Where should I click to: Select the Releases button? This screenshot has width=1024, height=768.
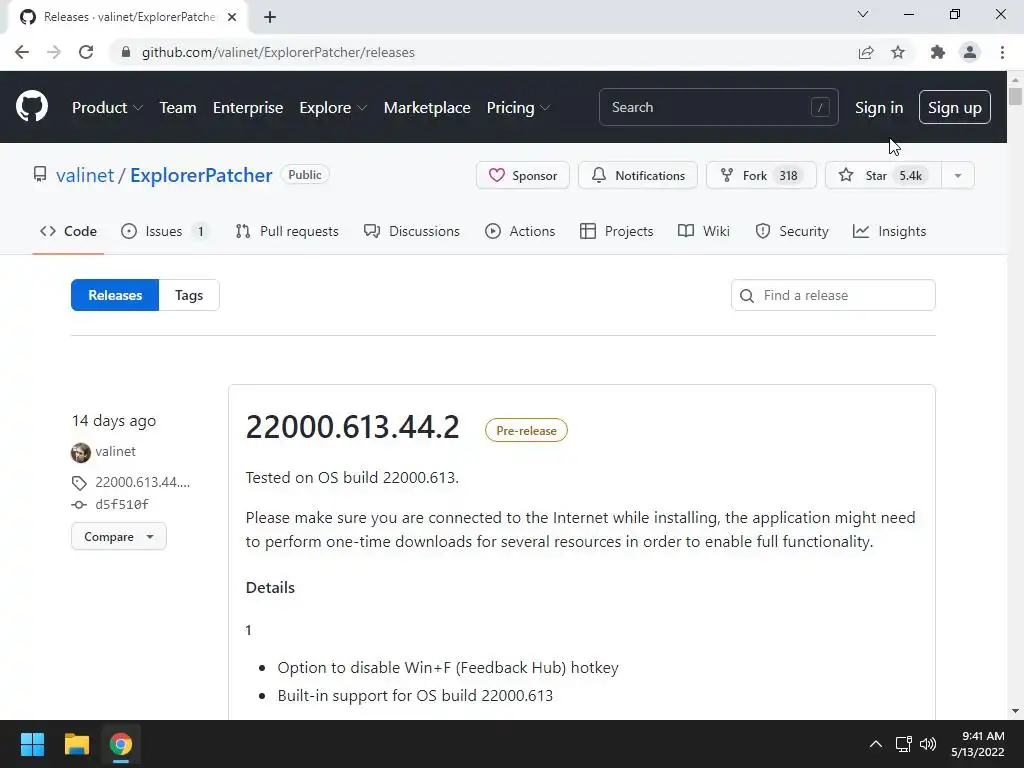click(x=115, y=295)
